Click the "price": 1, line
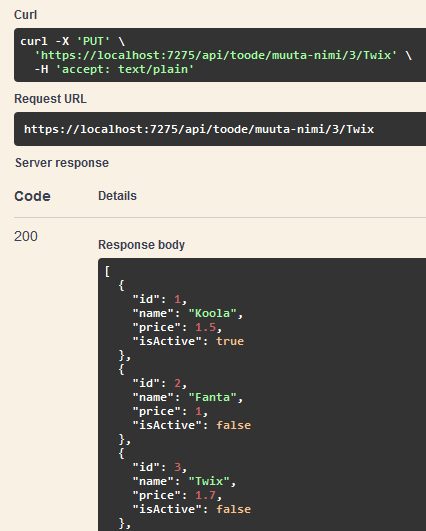 point(170,411)
